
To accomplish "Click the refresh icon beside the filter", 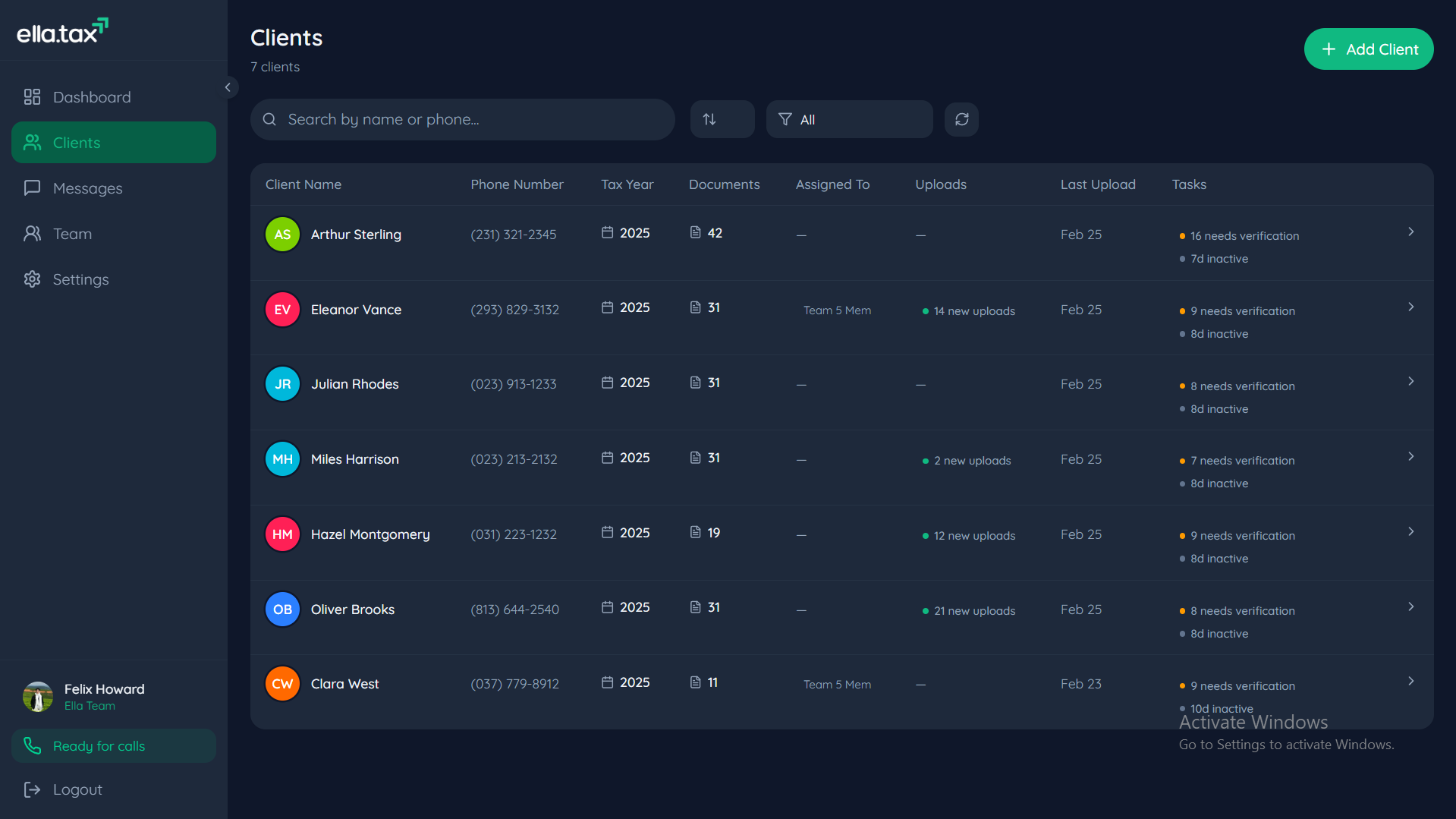I will click(x=961, y=119).
